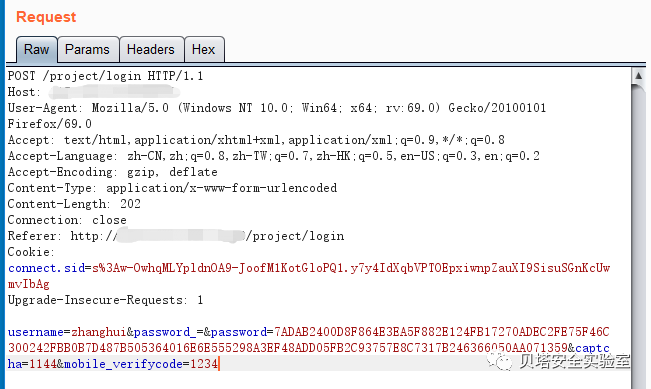Click the Upgrade-Insecure-Requests header line
The width and height of the screenshot is (651, 389).
(105, 300)
